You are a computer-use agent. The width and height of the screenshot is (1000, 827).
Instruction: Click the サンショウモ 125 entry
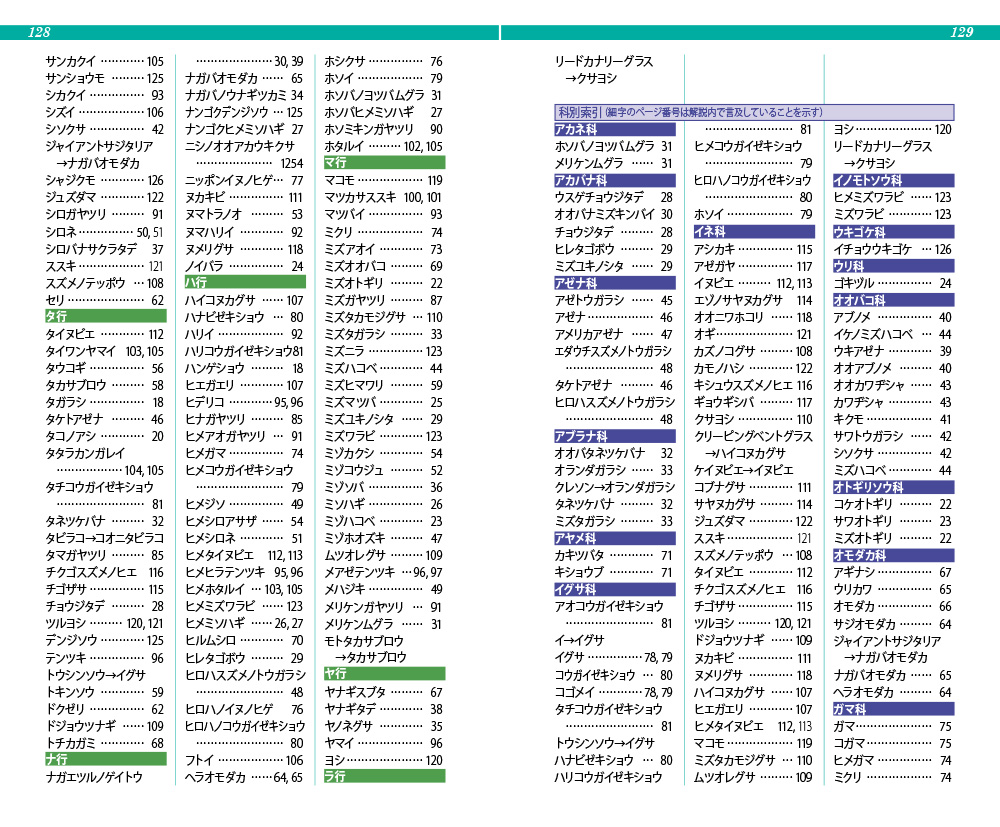(x=105, y=78)
